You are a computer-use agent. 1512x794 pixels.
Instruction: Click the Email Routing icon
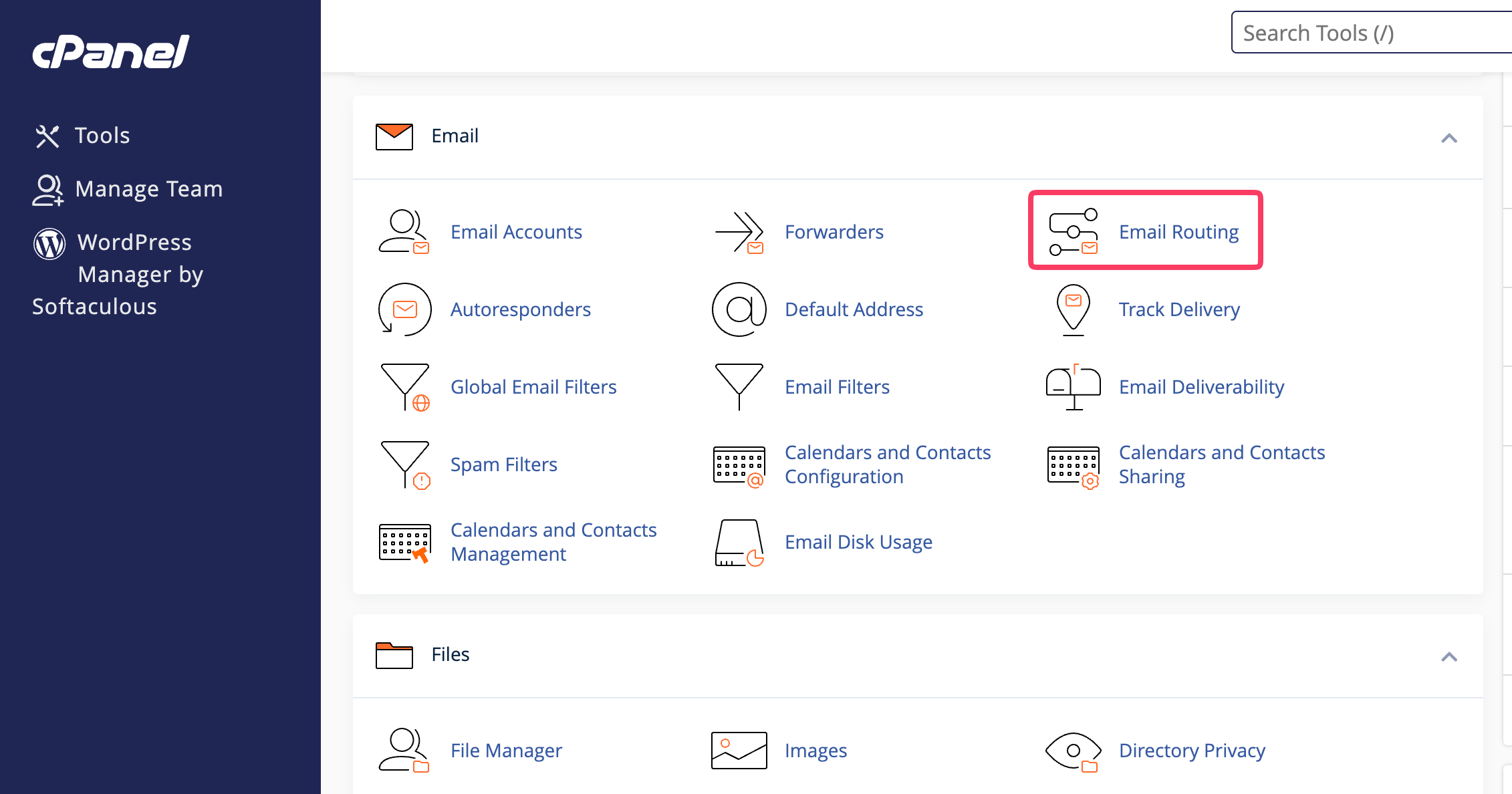1074,232
